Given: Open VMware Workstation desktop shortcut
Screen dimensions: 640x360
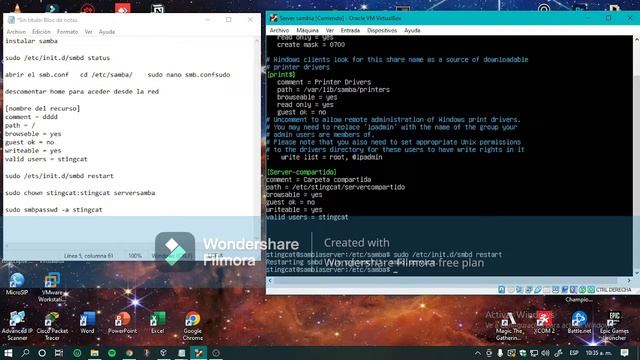Looking at the screenshot, I should pyautogui.click(x=52, y=287).
